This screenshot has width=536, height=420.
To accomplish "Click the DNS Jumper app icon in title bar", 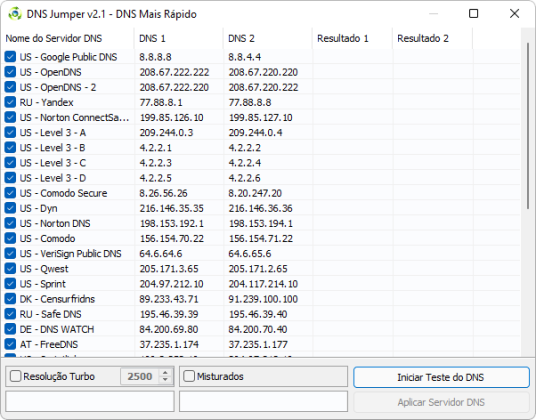I will coord(15,14).
